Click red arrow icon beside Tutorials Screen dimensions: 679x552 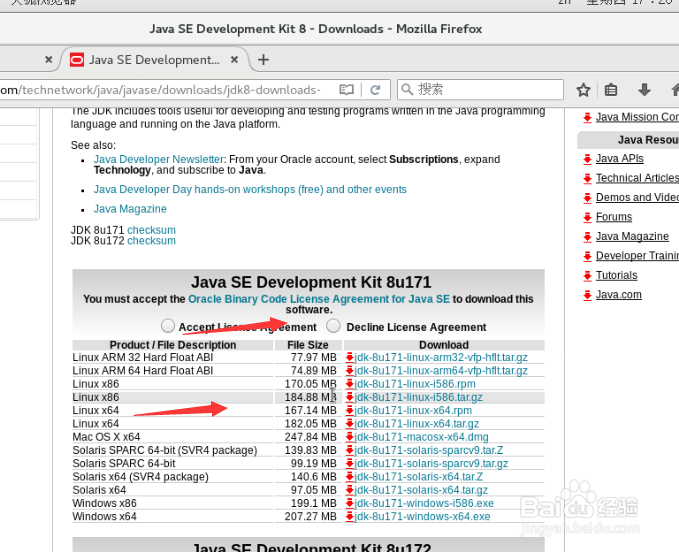[587, 276]
